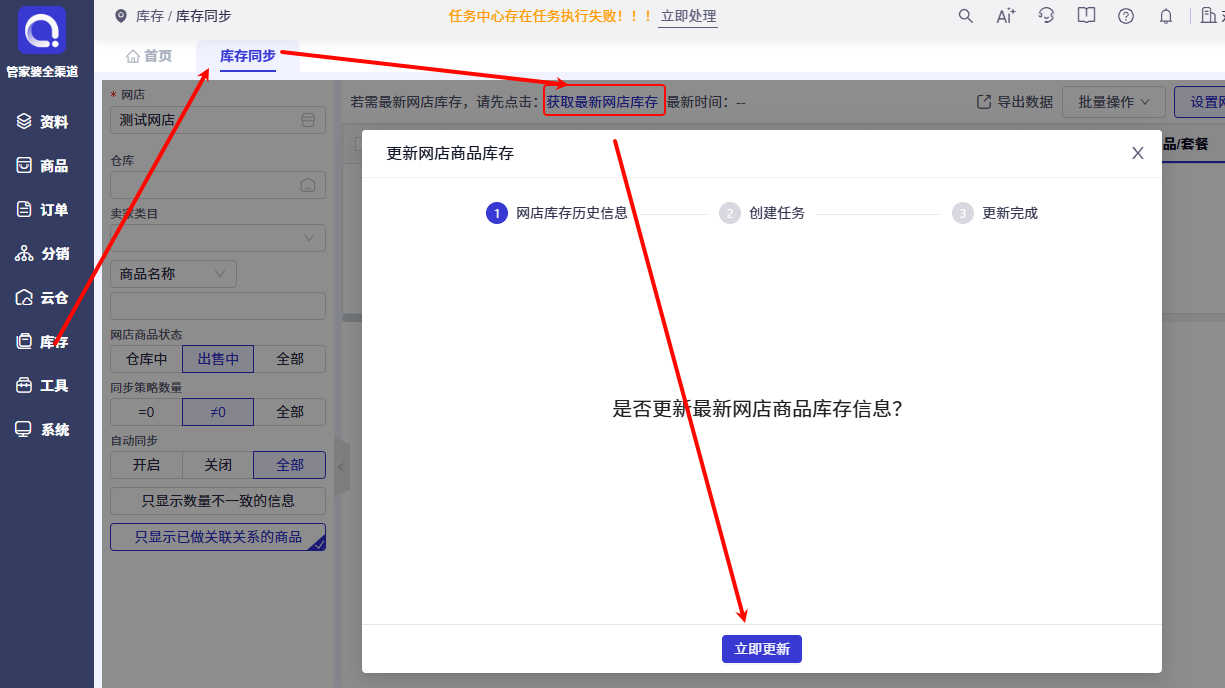Click the 任务中心存在任务执行失败 warning text

click(550, 16)
